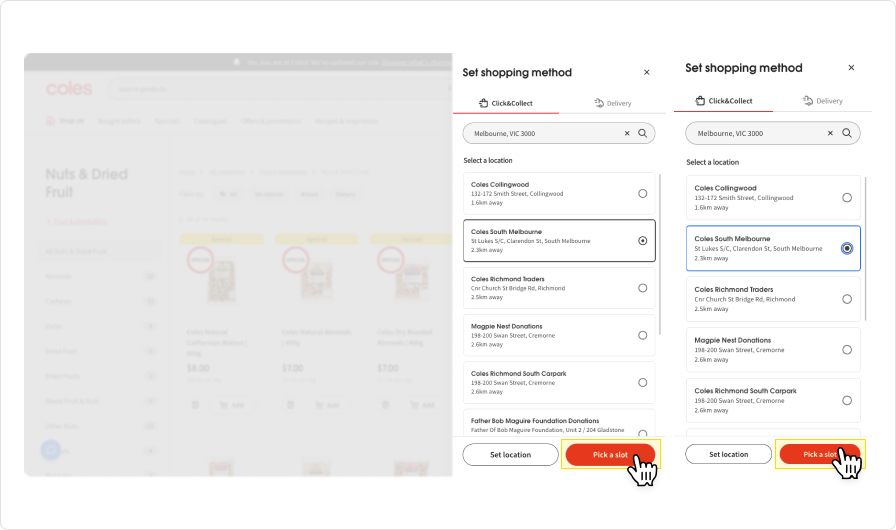Select black-outlined Coles South Melbourne radio
The image size is (896, 530).
642,240
